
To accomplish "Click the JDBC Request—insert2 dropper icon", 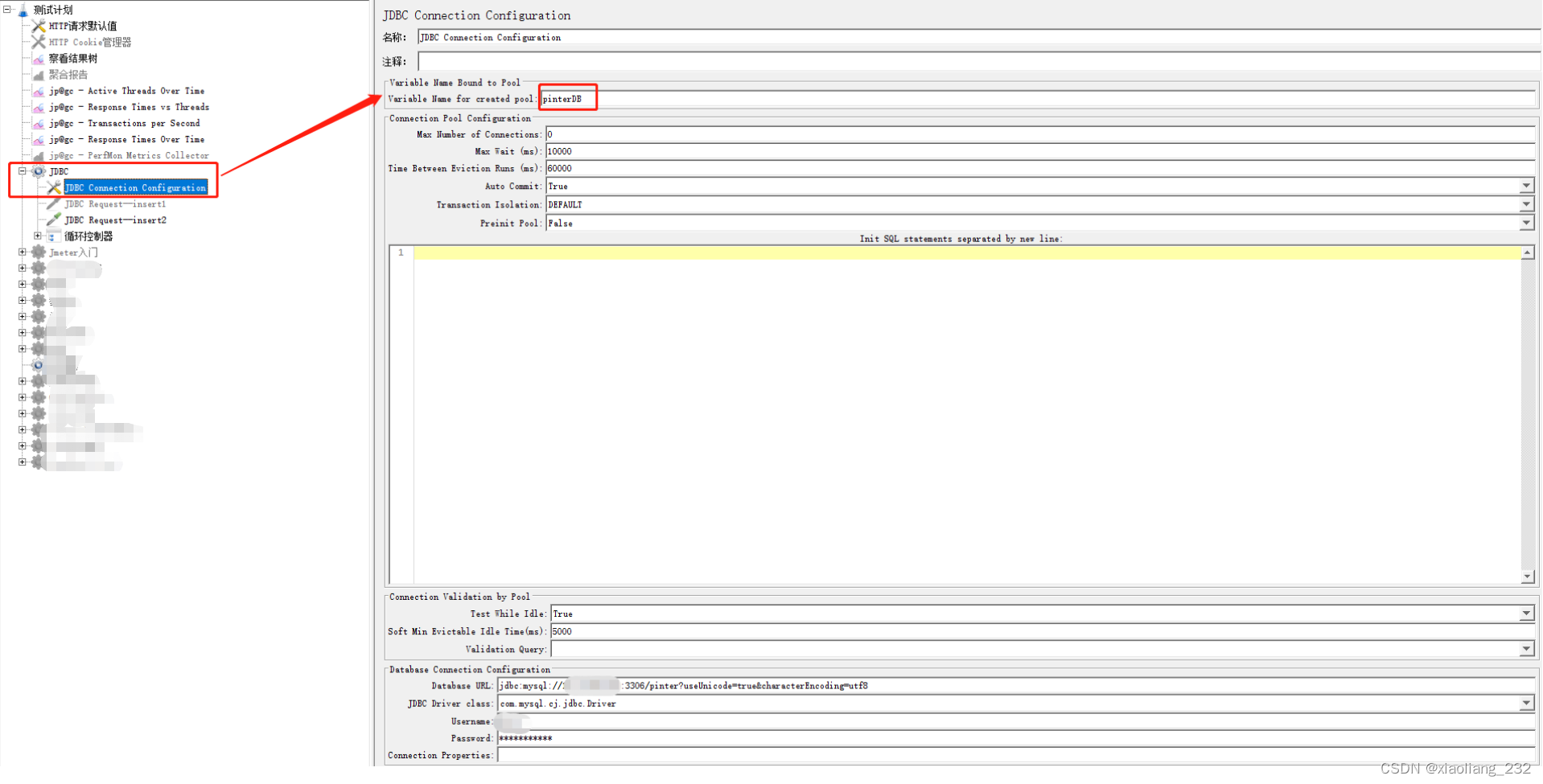I will coord(52,220).
